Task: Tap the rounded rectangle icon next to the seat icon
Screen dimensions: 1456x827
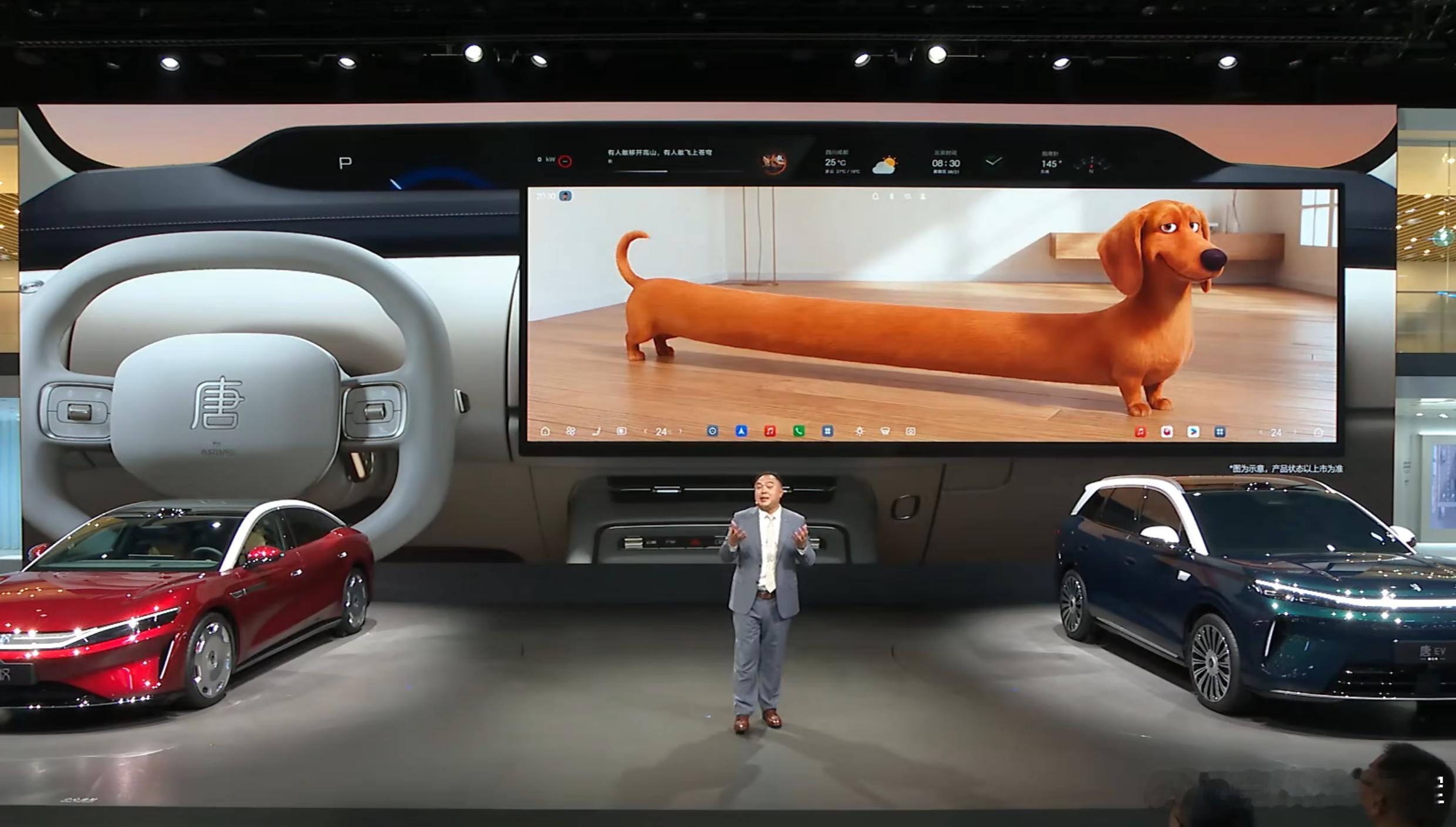Action: click(x=621, y=431)
